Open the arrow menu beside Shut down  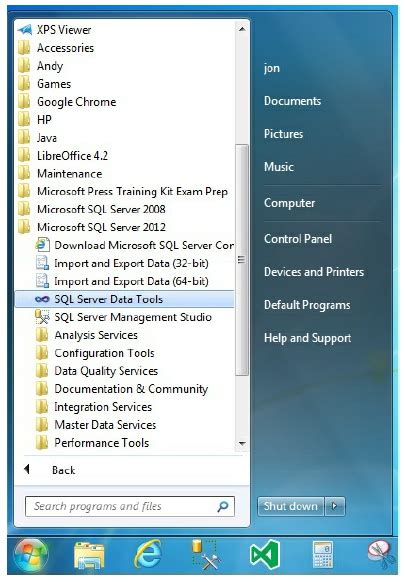point(335,506)
